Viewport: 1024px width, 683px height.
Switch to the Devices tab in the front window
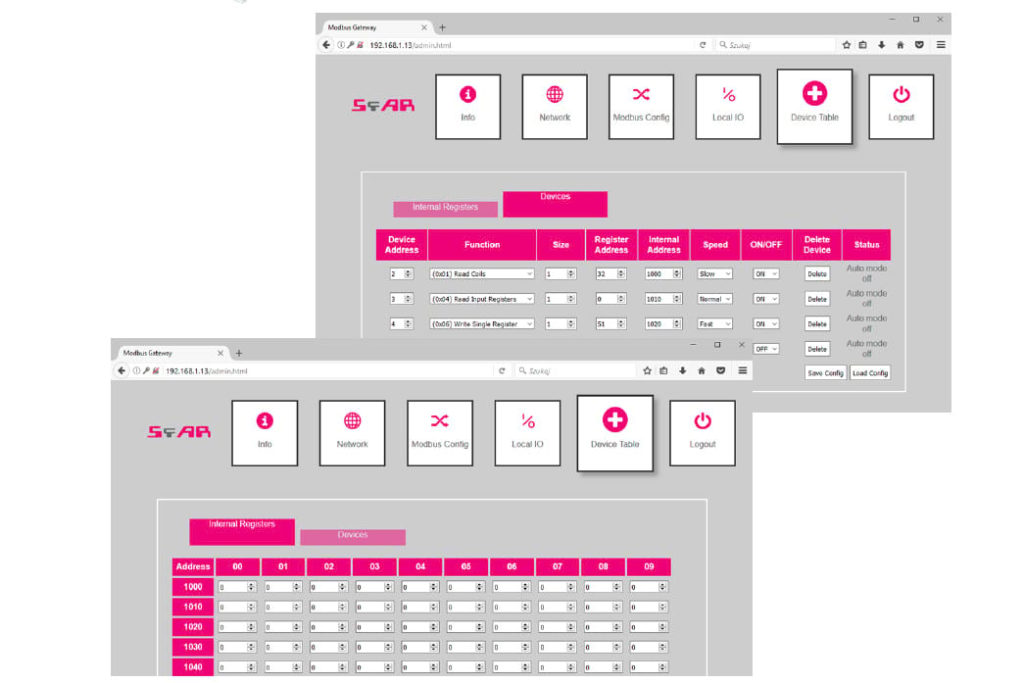[x=352, y=536]
